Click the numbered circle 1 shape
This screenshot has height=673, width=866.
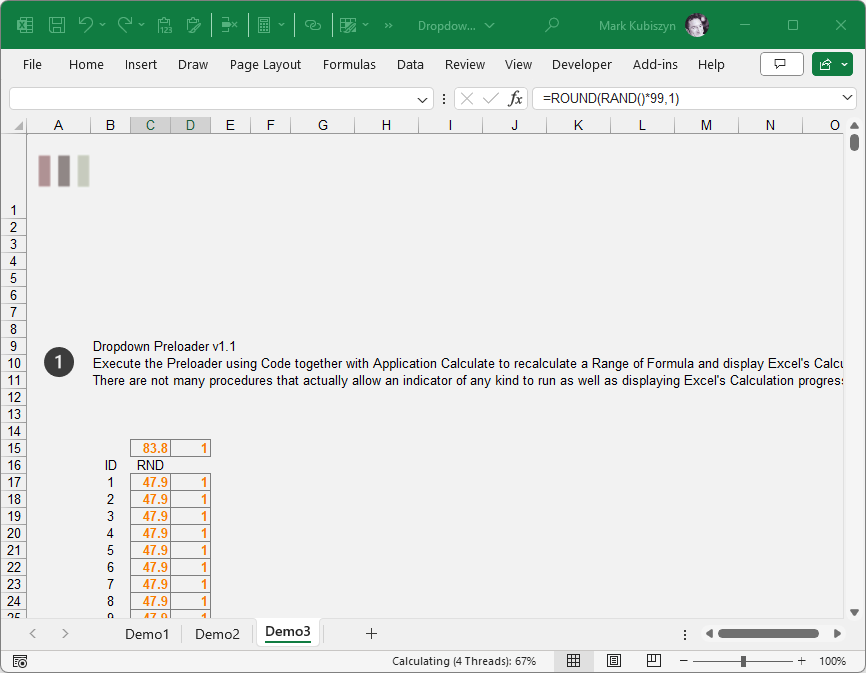(59, 363)
